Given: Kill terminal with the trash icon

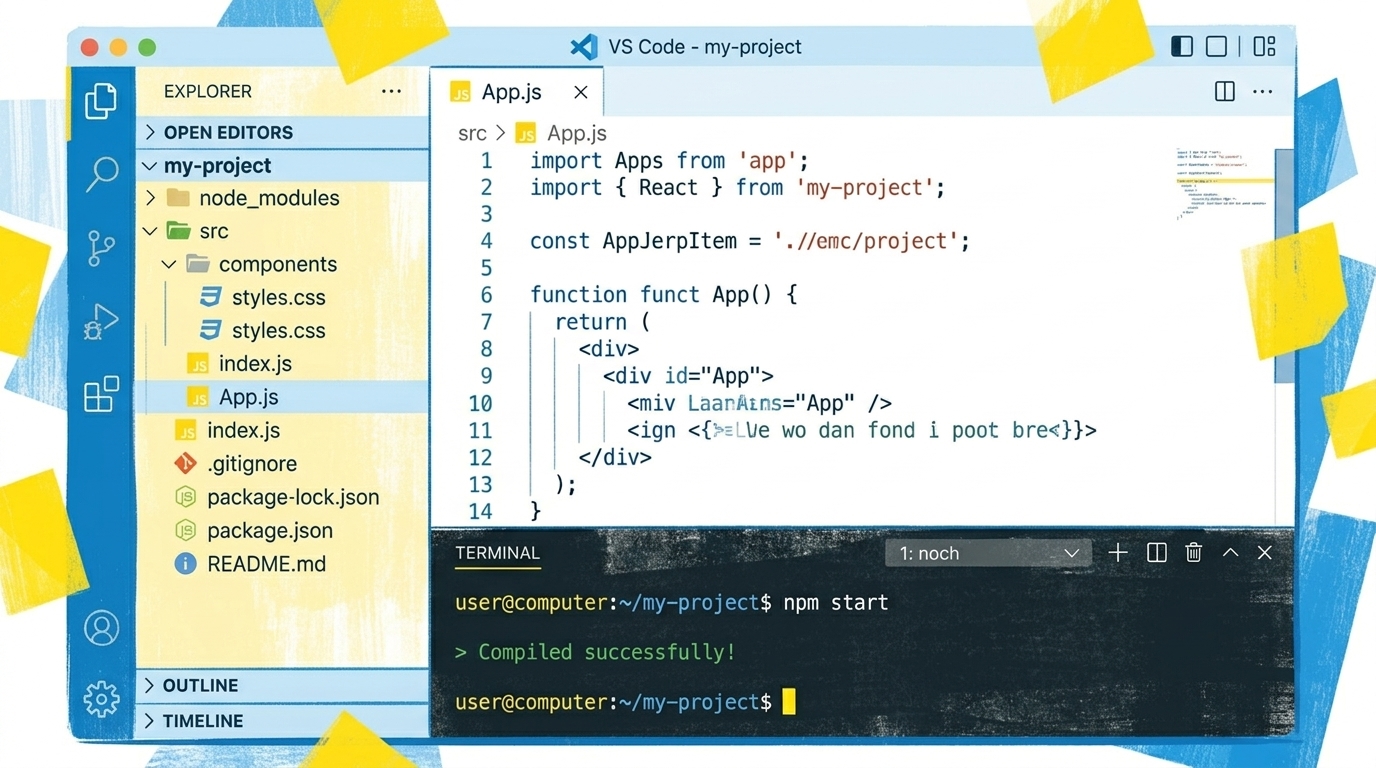Looking at the screenshot, I should [x=1193, y=553].
